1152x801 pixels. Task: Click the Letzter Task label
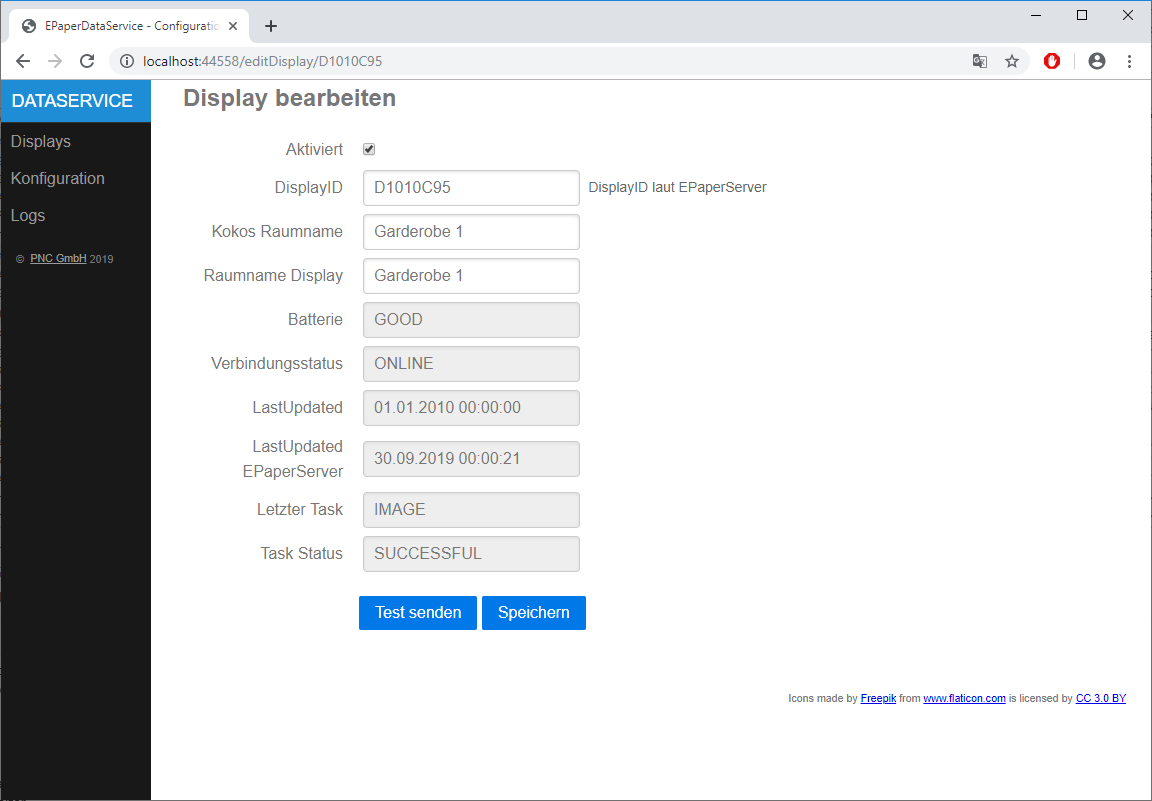(x=300, y=509)
